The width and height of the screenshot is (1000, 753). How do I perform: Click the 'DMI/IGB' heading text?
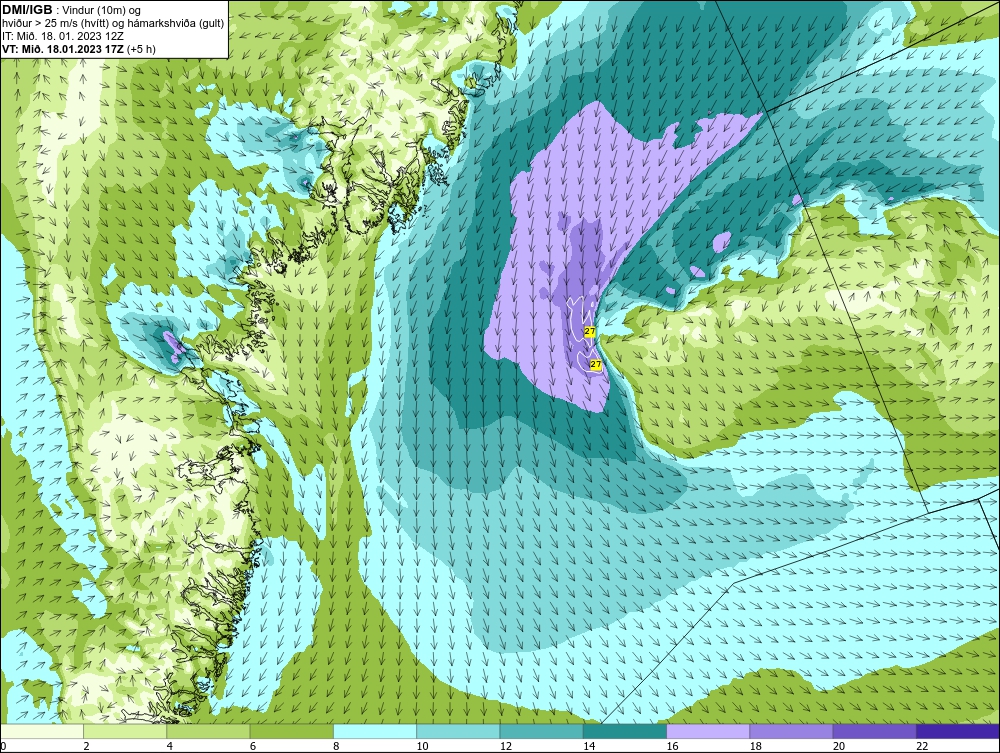coord(27,10)
